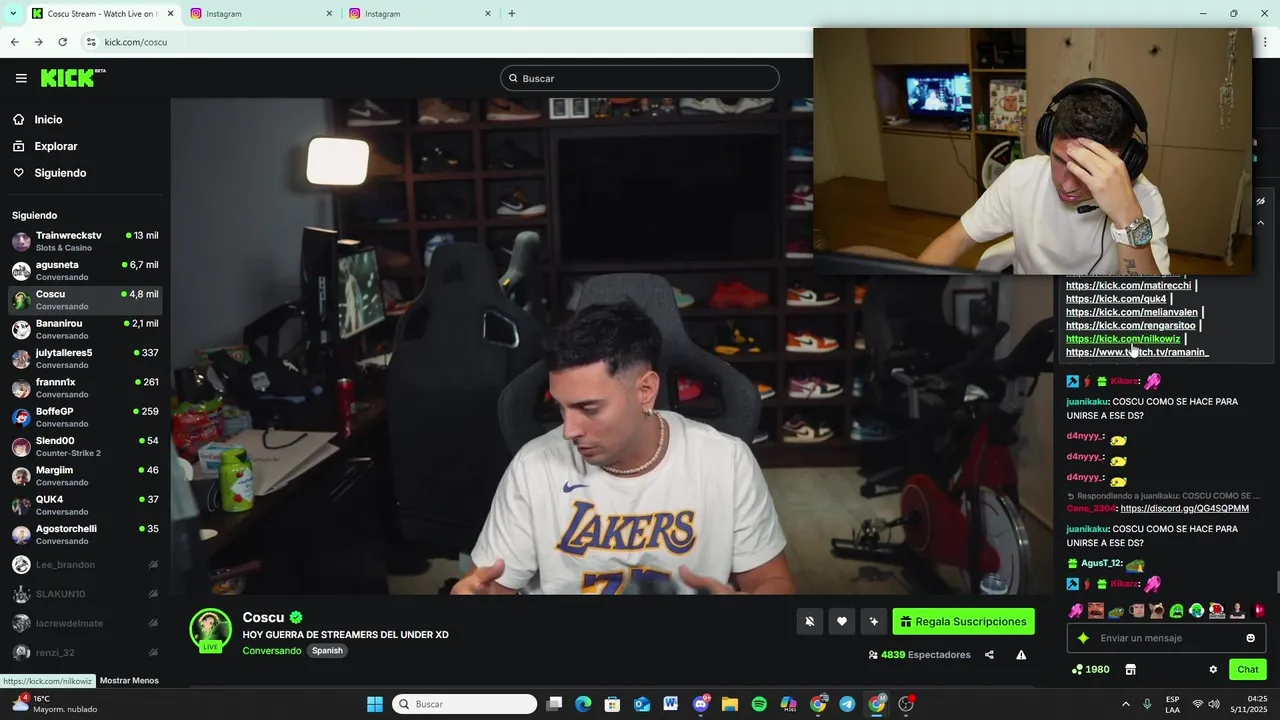Open the kick.com/nilkowiz link in chat

(1123, 339)
